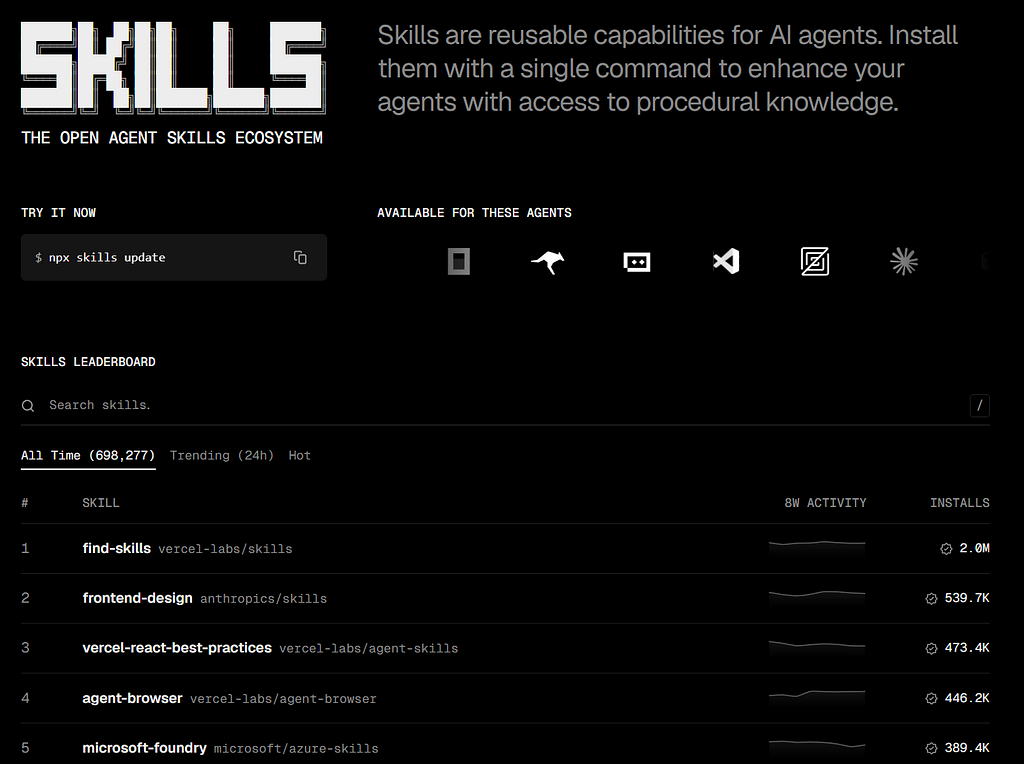Open the Hot tab

(300, 456)
